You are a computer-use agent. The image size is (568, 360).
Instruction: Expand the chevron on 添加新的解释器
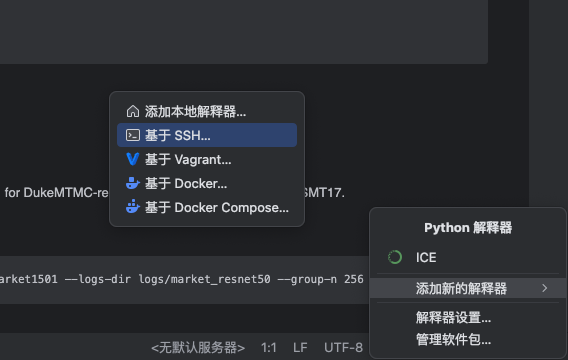click(544, 288)
